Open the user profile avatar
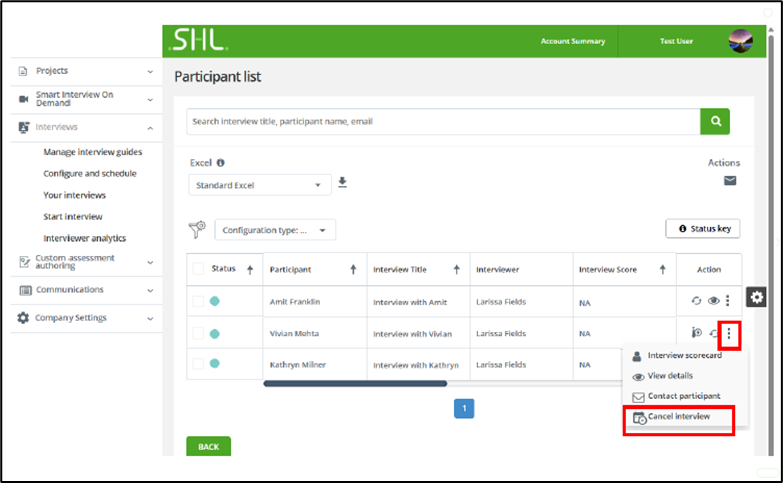This screenshot has width=783, height=483. click(x=741, y=41)
